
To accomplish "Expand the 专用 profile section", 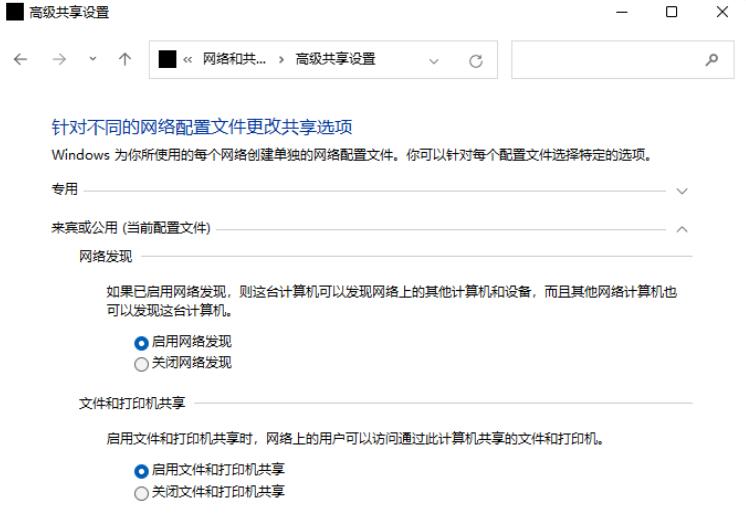I will click(x=682, y=191).
